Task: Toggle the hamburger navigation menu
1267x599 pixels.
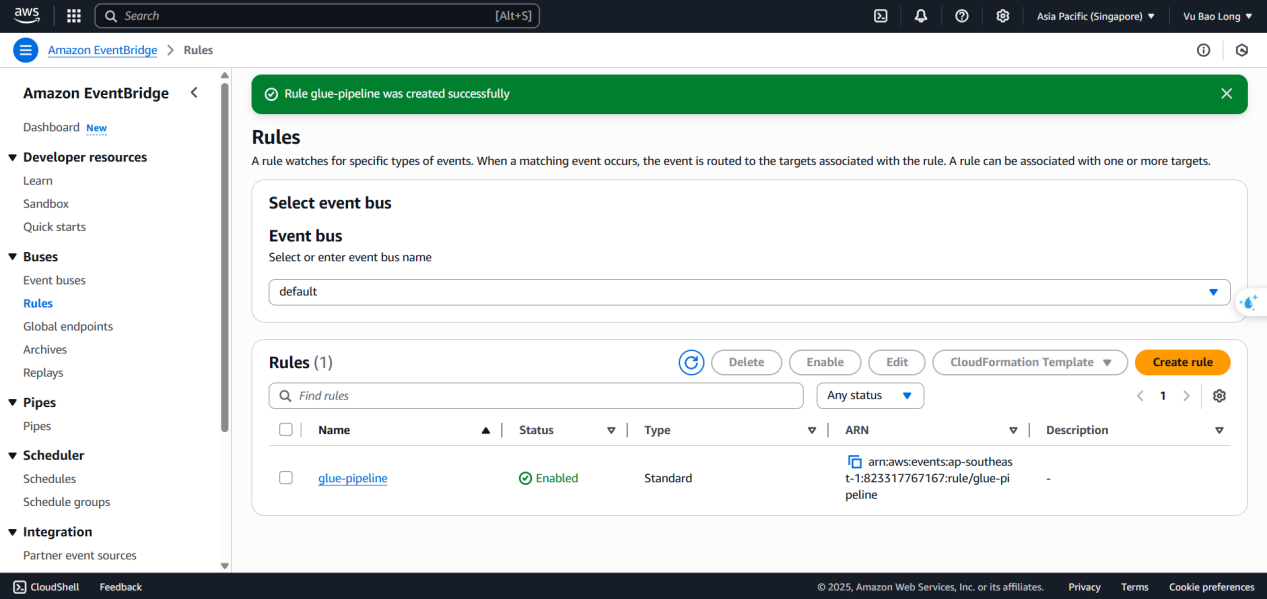Action: point(26,50)
